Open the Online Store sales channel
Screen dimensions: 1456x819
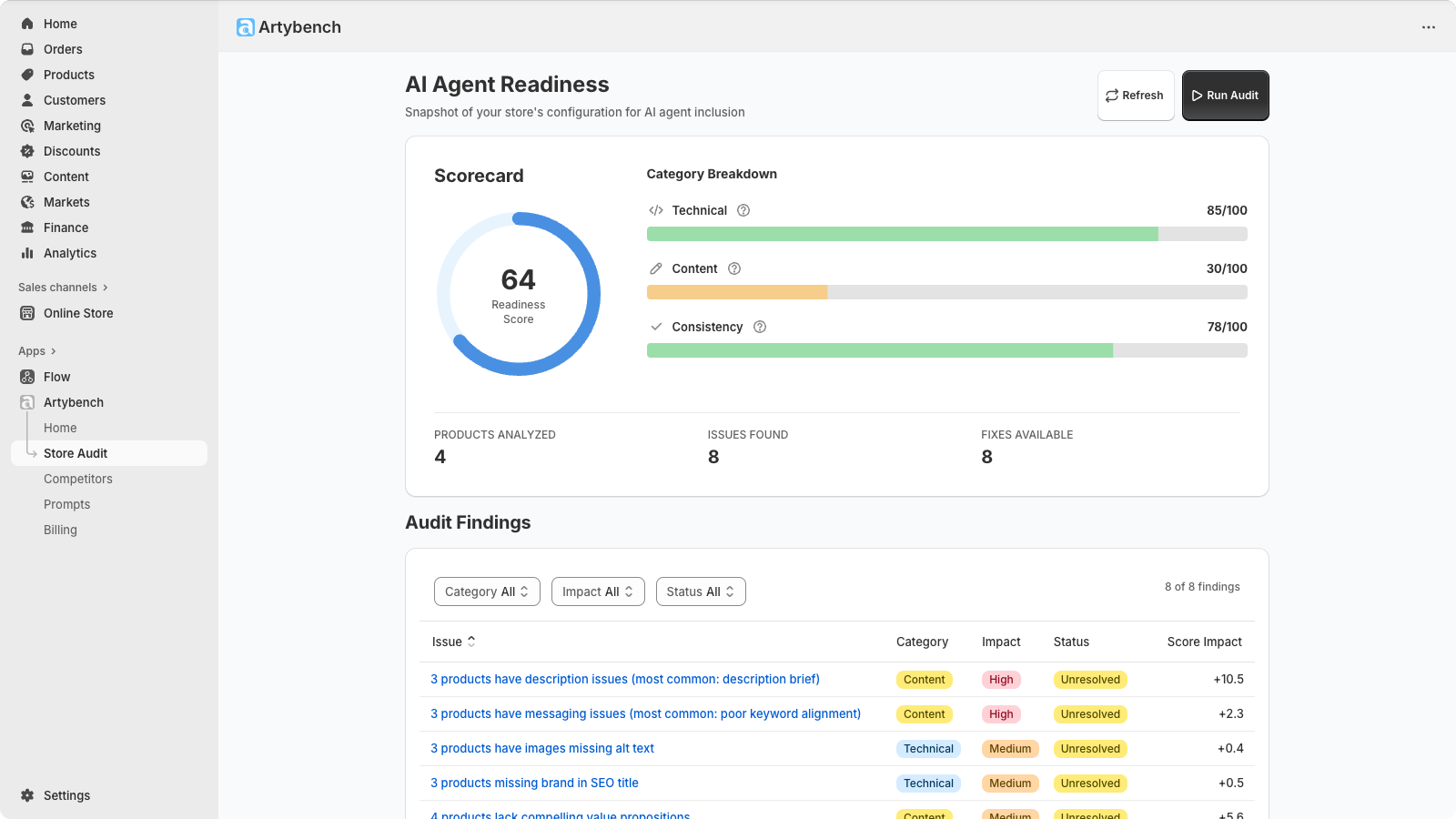tap(78, 313)
